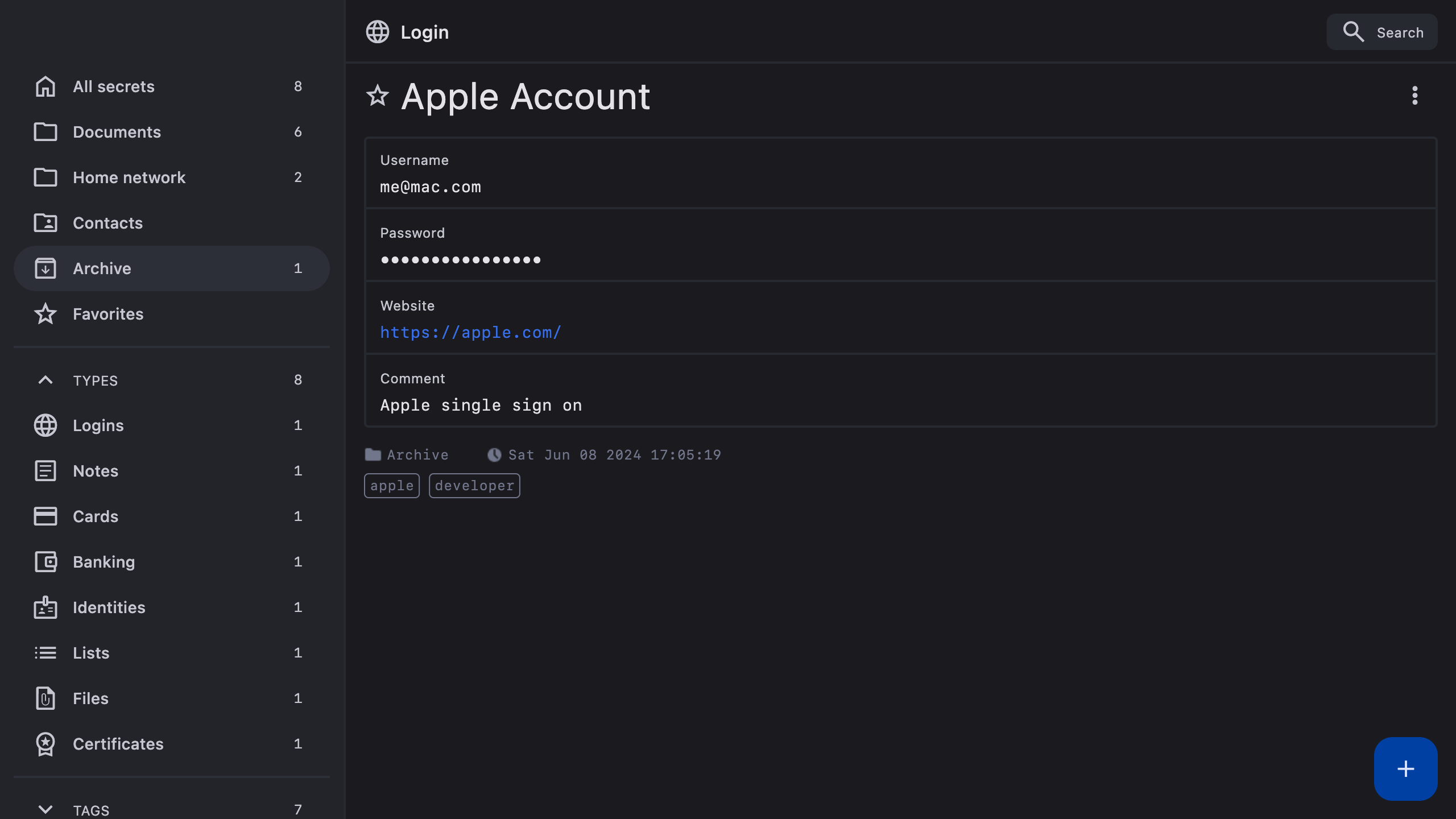Toggle favorite star beside Apple Account title
This screenshot has height=819, width=1456.
(x=377, y=96)
